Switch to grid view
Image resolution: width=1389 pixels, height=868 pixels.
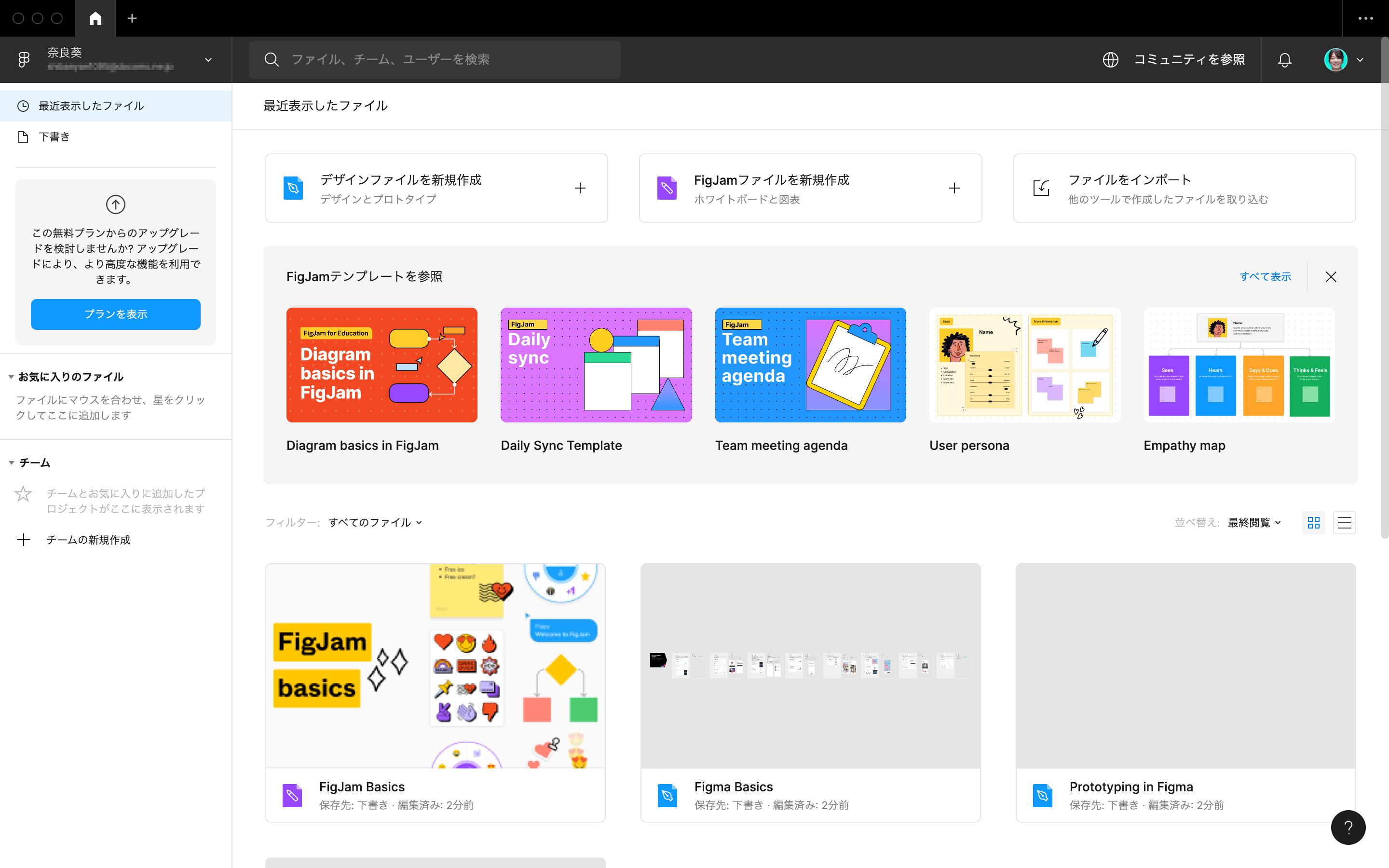pos(1313,522)
